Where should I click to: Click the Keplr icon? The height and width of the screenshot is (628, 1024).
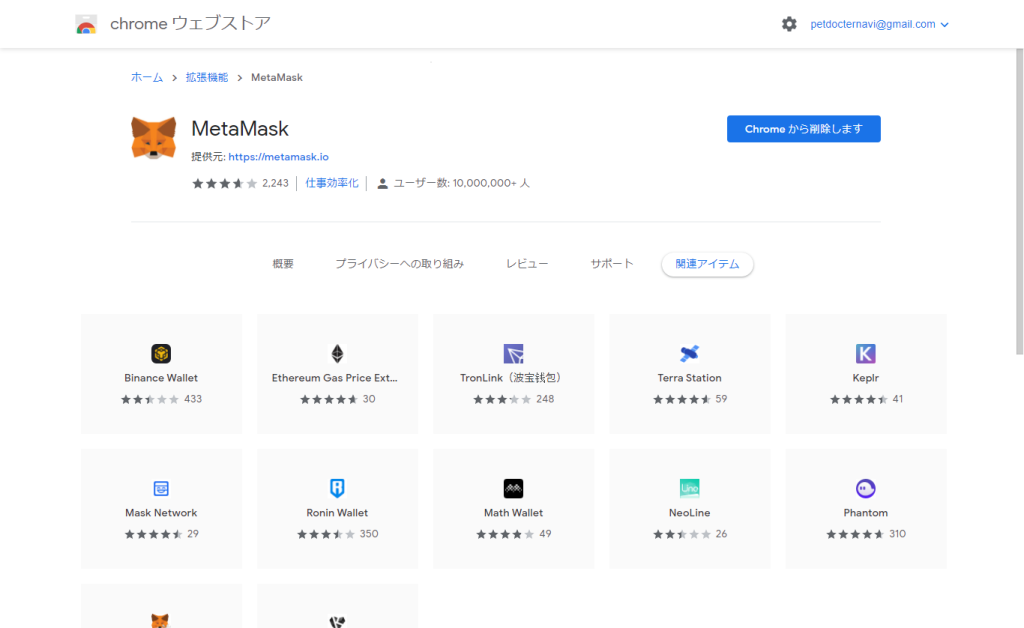(x=866, y=353)
